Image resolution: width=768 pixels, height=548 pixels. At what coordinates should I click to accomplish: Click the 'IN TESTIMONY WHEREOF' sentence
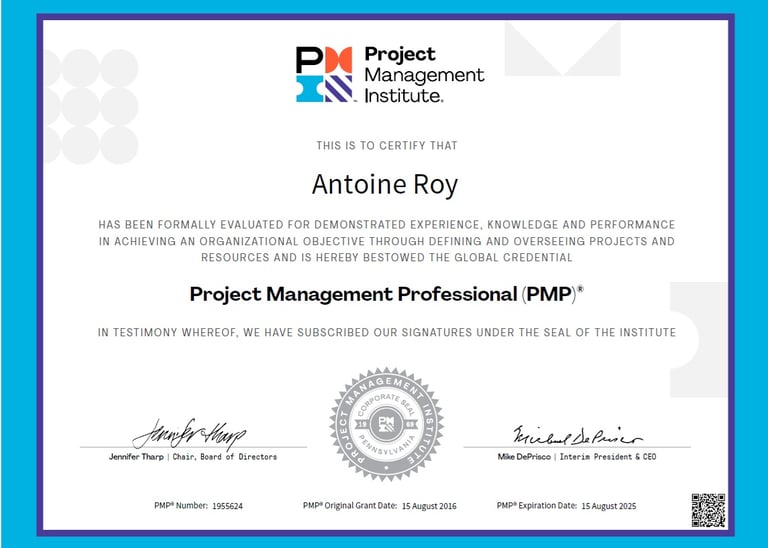(x=386, y=333)
